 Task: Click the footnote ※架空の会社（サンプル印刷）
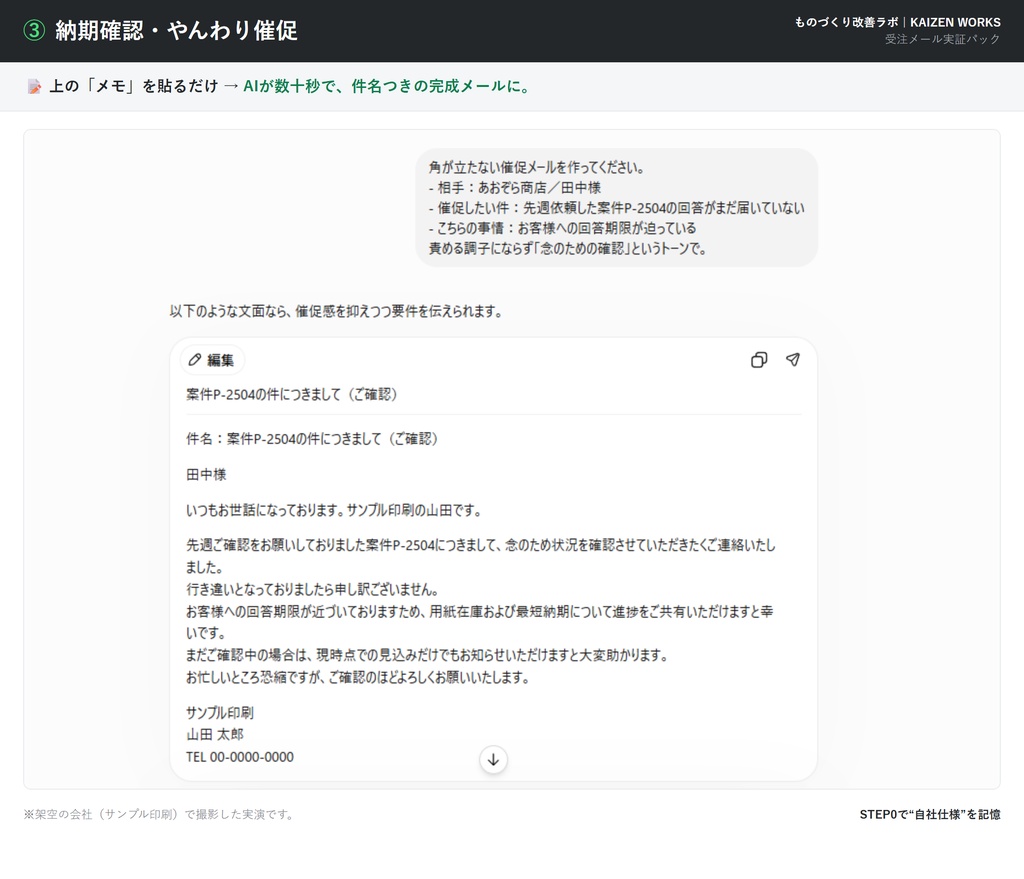[x=159, y=814]
